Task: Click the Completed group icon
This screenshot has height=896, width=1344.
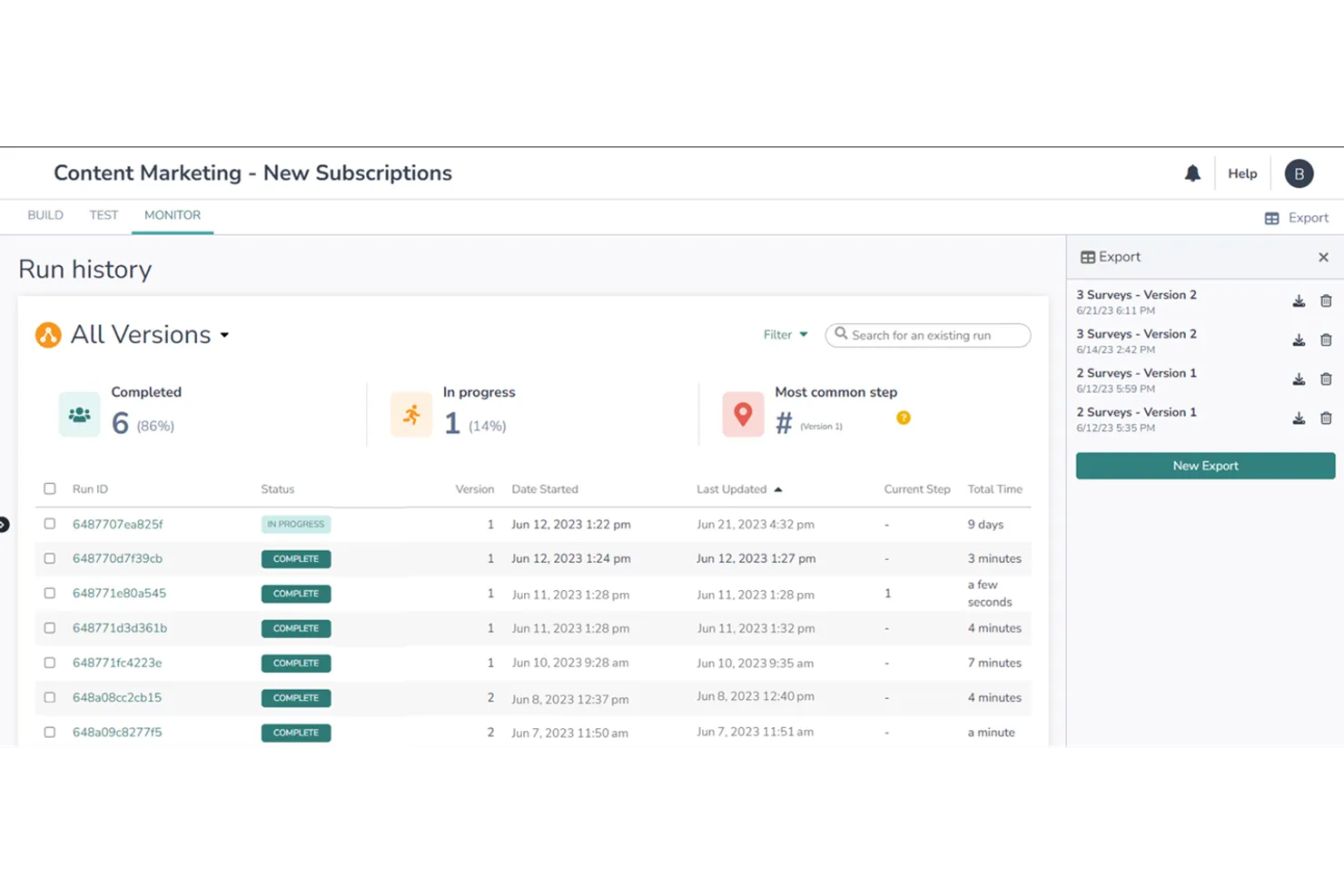Action: click(x=79, y=414)
